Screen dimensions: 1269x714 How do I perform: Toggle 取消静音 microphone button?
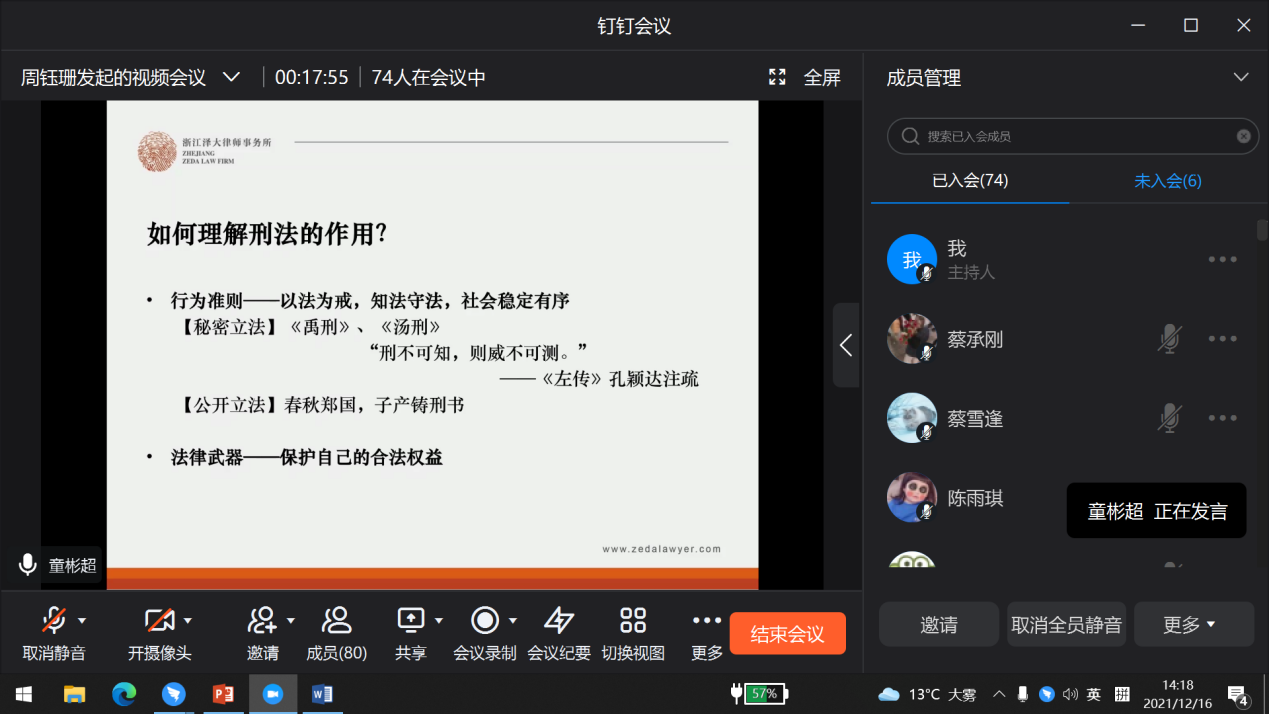pyautogui.click(x=54, y=621)
